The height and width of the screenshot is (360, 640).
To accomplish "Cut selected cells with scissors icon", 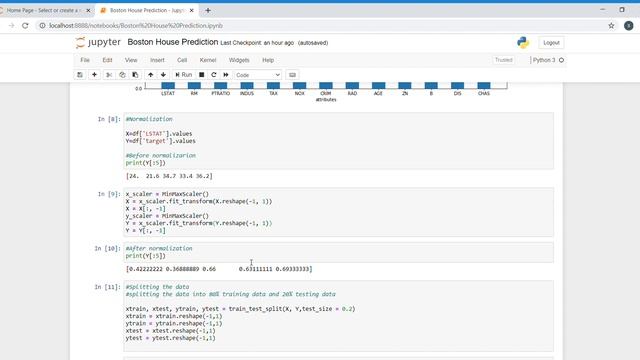I will 109,75.
